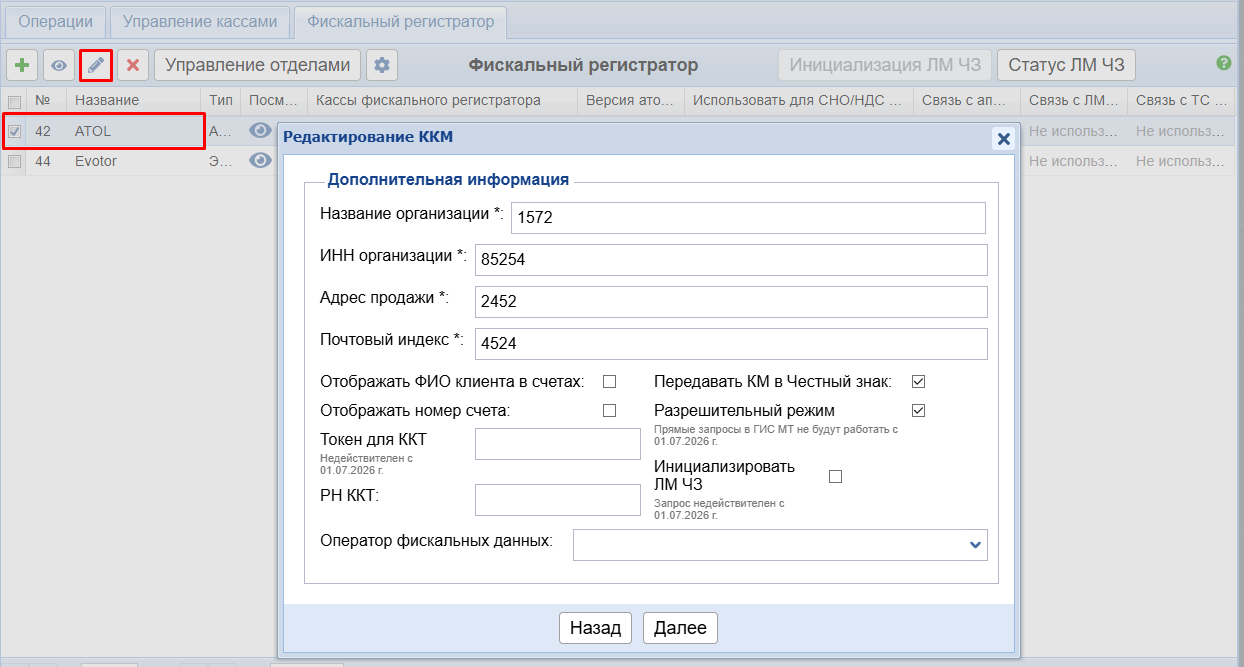Image resolution: width=1244 pixels, height=667 pixels.
Task: Click the green plus add icon
Action: click(x=22, y=66)
